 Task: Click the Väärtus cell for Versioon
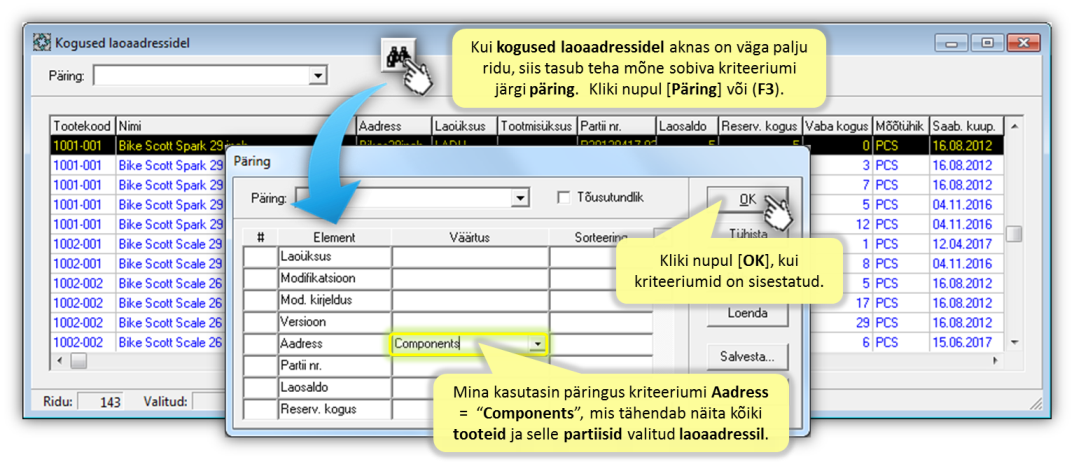[x=470, y=322]
